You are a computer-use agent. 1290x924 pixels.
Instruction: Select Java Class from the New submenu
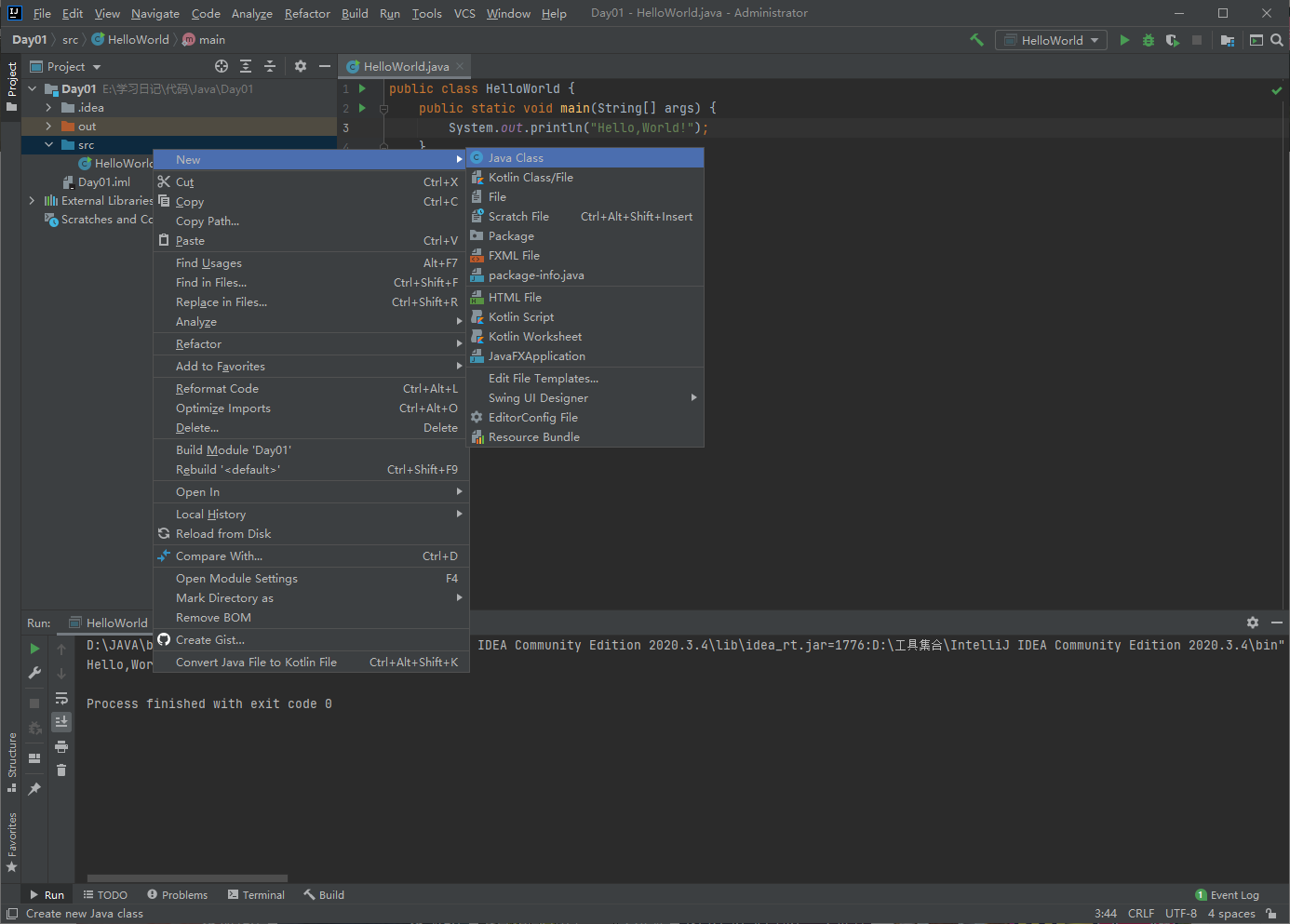(x=516, y=158)
